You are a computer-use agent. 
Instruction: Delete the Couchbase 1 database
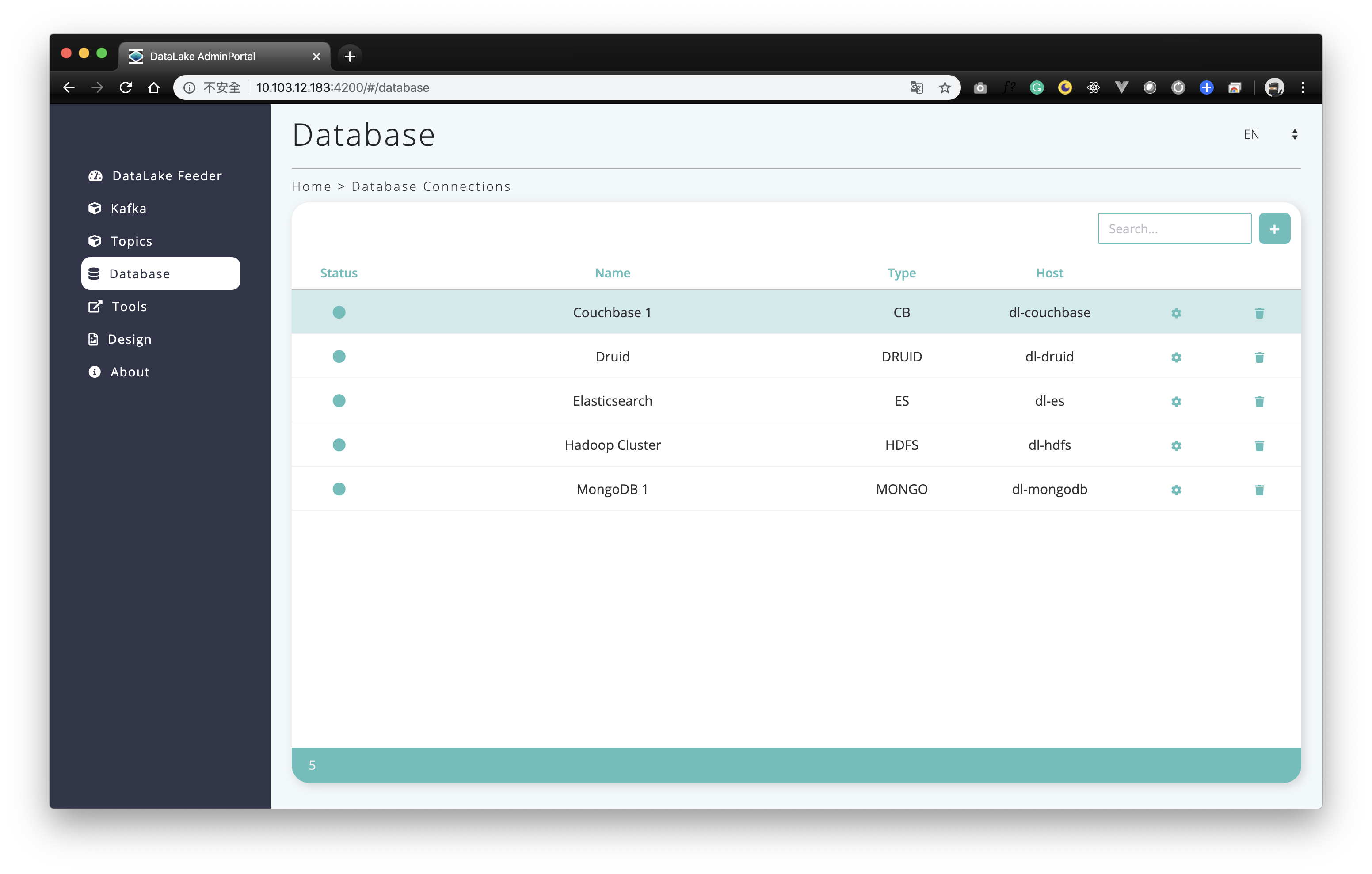click(x=1259, y=313)
